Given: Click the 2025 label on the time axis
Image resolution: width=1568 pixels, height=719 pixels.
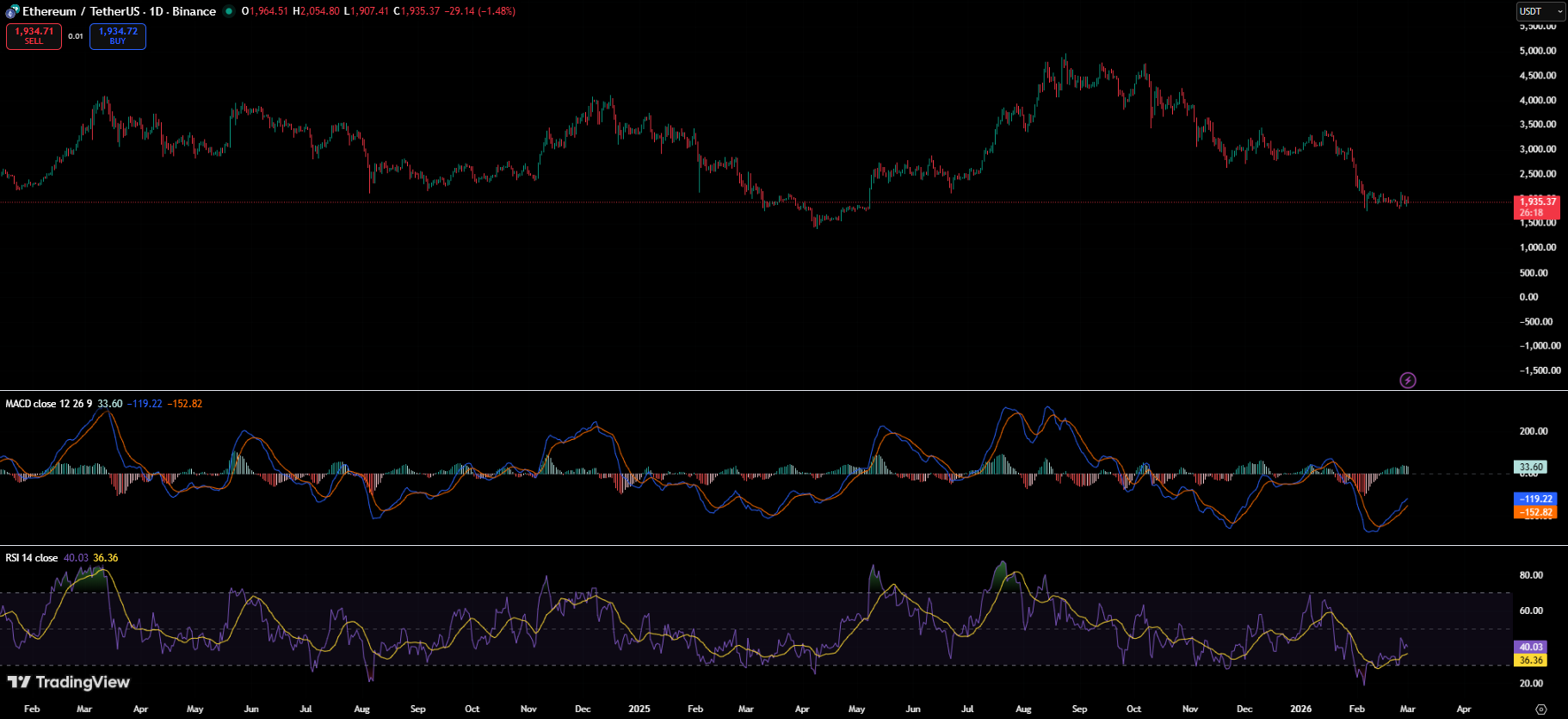Looking at the screenshot, I should (x=639, y=709).
